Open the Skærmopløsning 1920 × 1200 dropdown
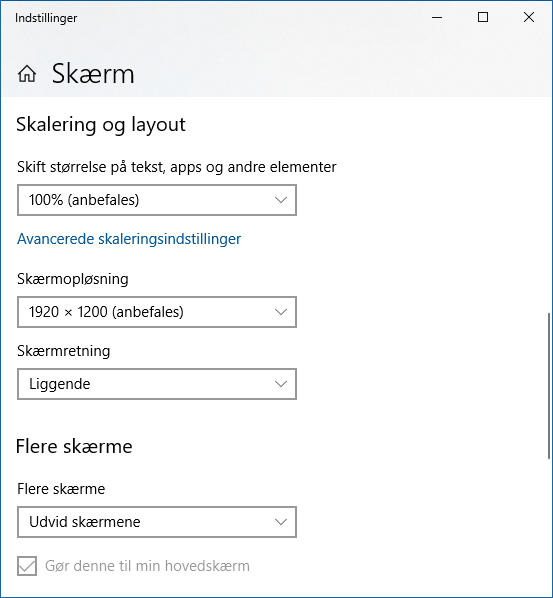 pos(157,312)
